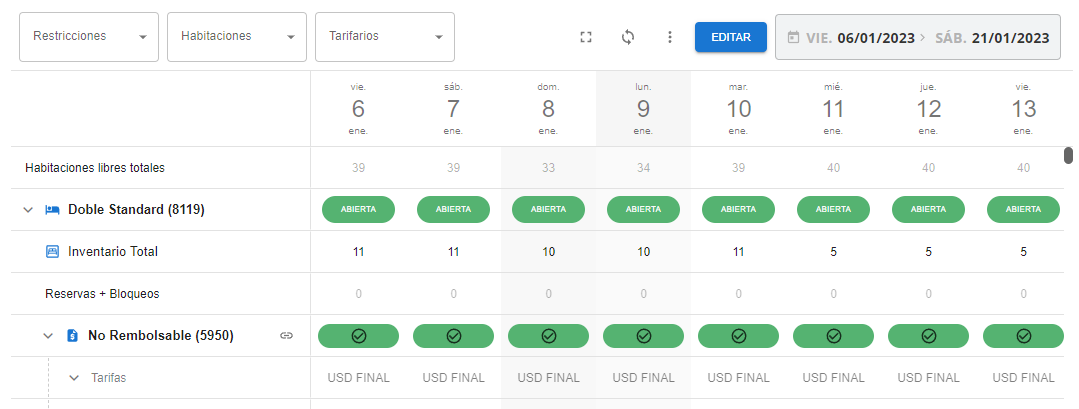Toggle No Rembolsable checkmark for dom. 8

548,336
